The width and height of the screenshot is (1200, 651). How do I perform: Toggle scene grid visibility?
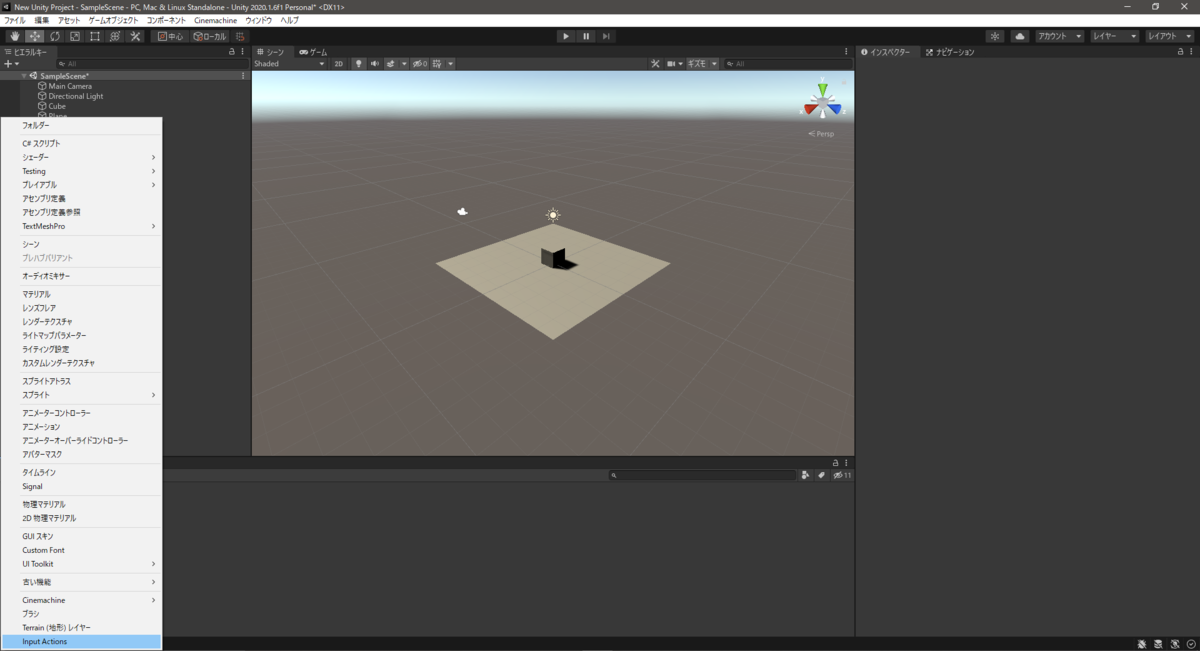438,64
